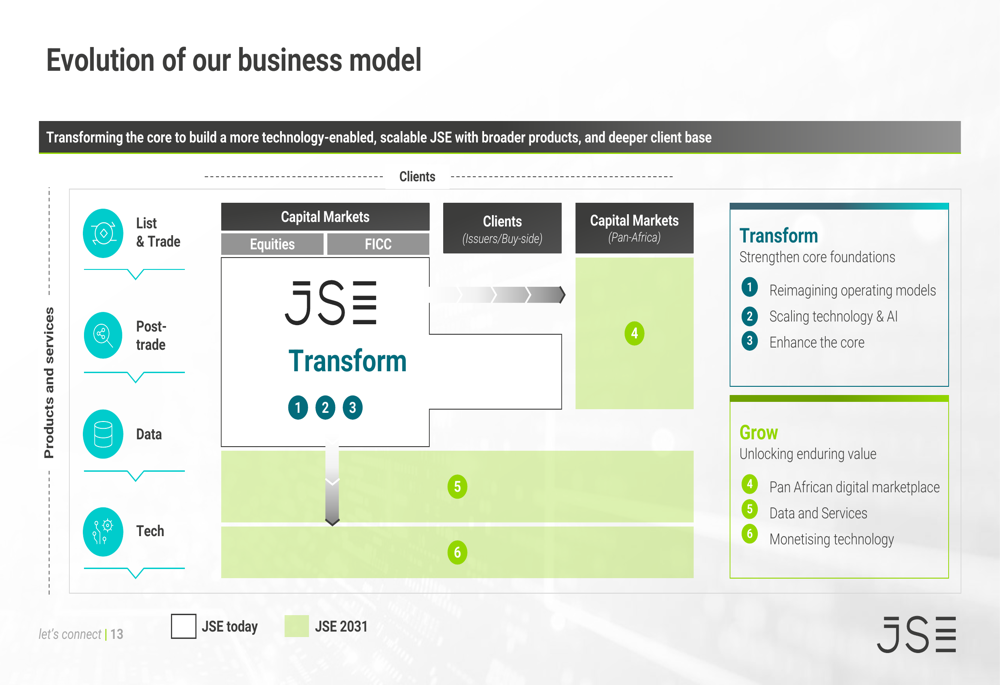Click the 'Data and Services' text
Image resolution: width=1000 pixels, height=685 pixels.
818,513
